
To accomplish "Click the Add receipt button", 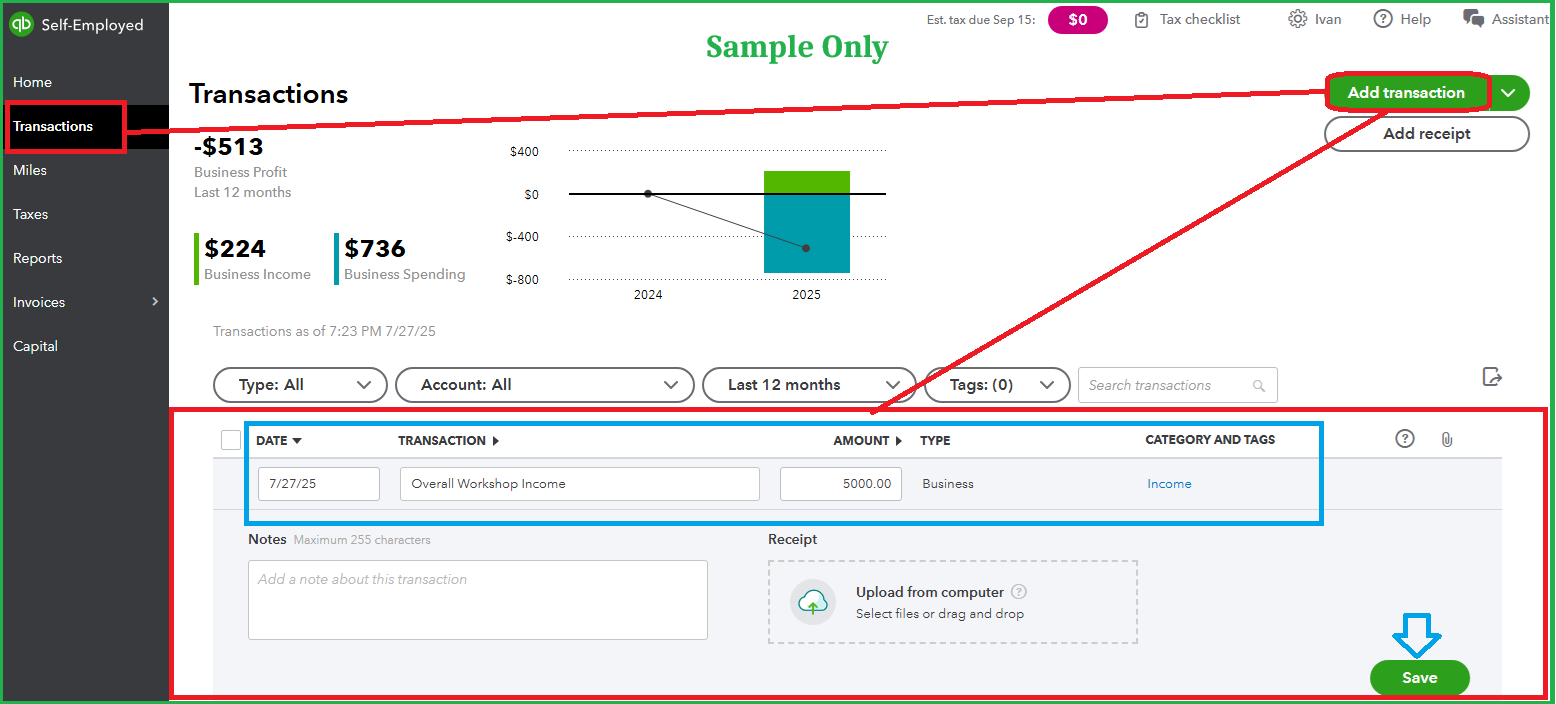I will point(1427,134).
